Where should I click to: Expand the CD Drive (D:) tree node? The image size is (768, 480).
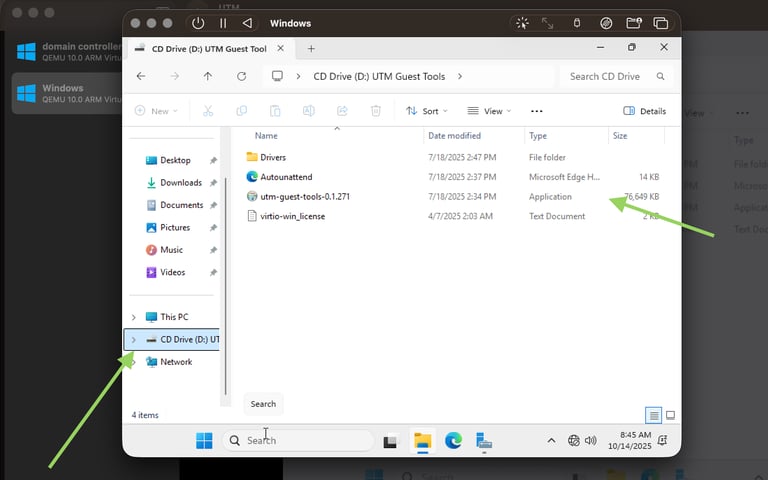pyautogui.click(x=134, y=339)
